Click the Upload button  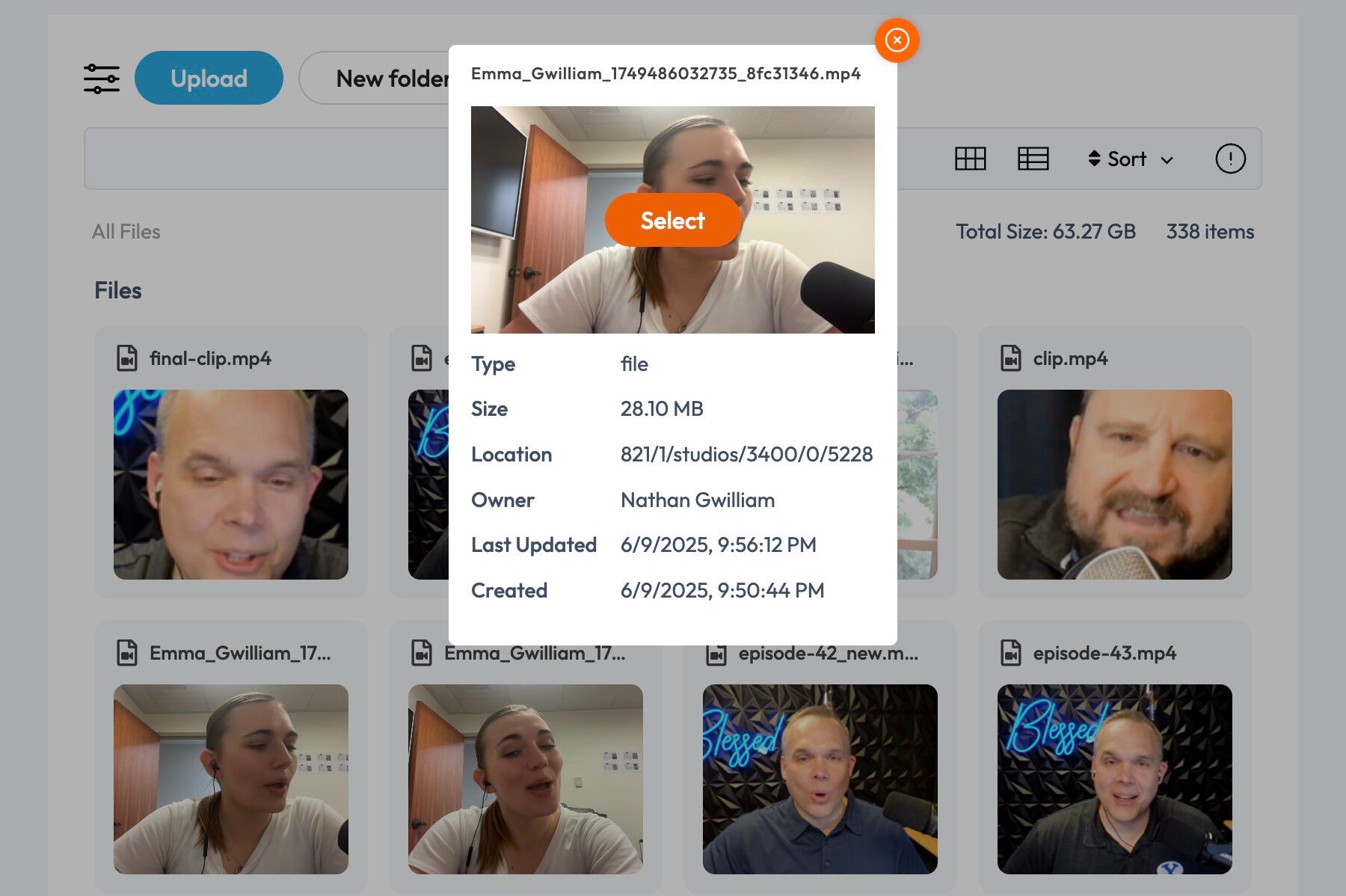209,78
